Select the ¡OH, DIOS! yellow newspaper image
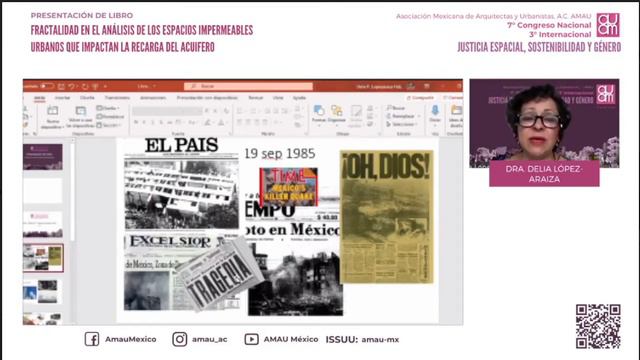This screenshot has height=360, width=640. tap(387, 216)
